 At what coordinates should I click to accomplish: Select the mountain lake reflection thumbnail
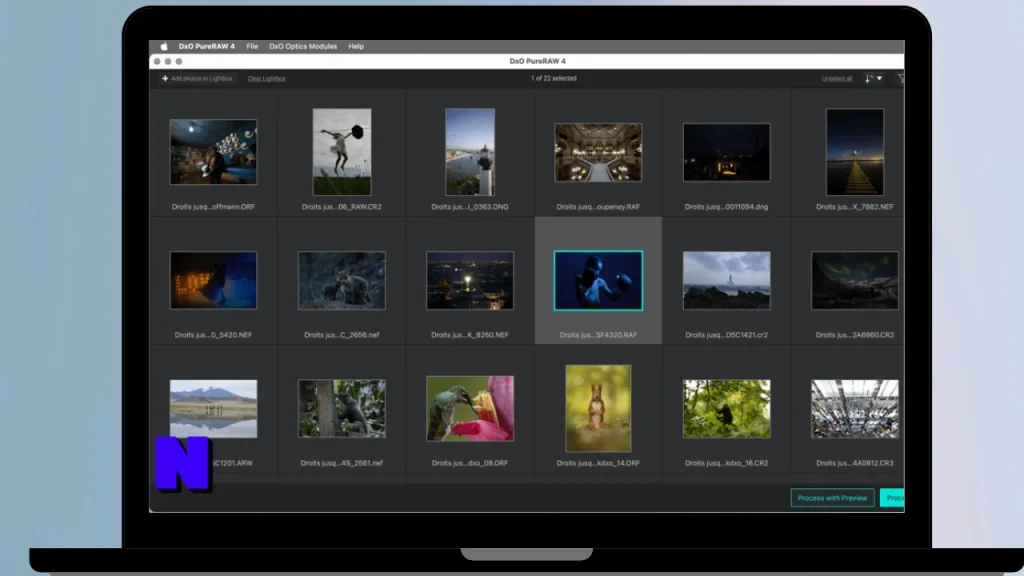pyautogui.click(x=214, y=408)
